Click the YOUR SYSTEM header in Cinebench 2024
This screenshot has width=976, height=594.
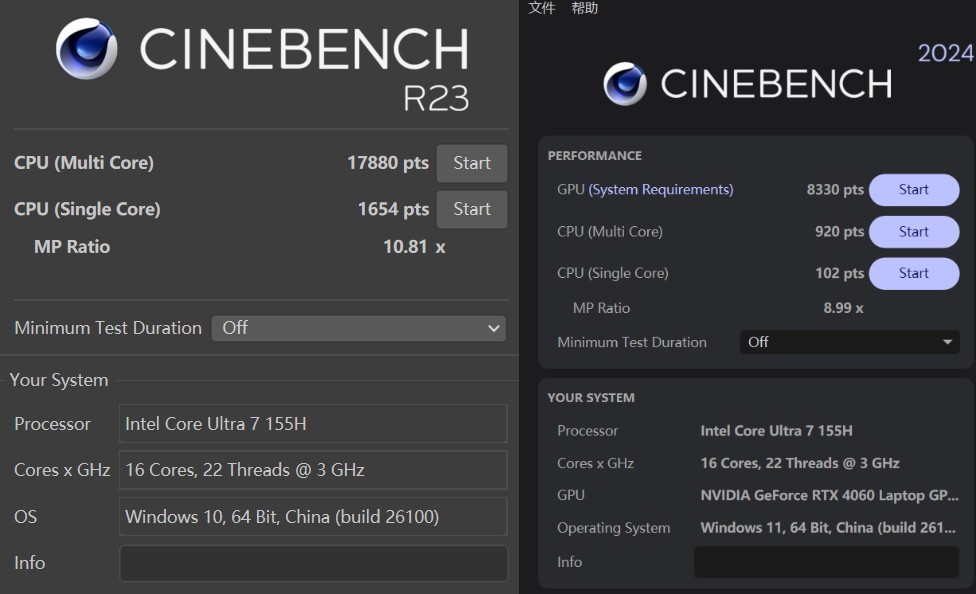click(591, 398)
